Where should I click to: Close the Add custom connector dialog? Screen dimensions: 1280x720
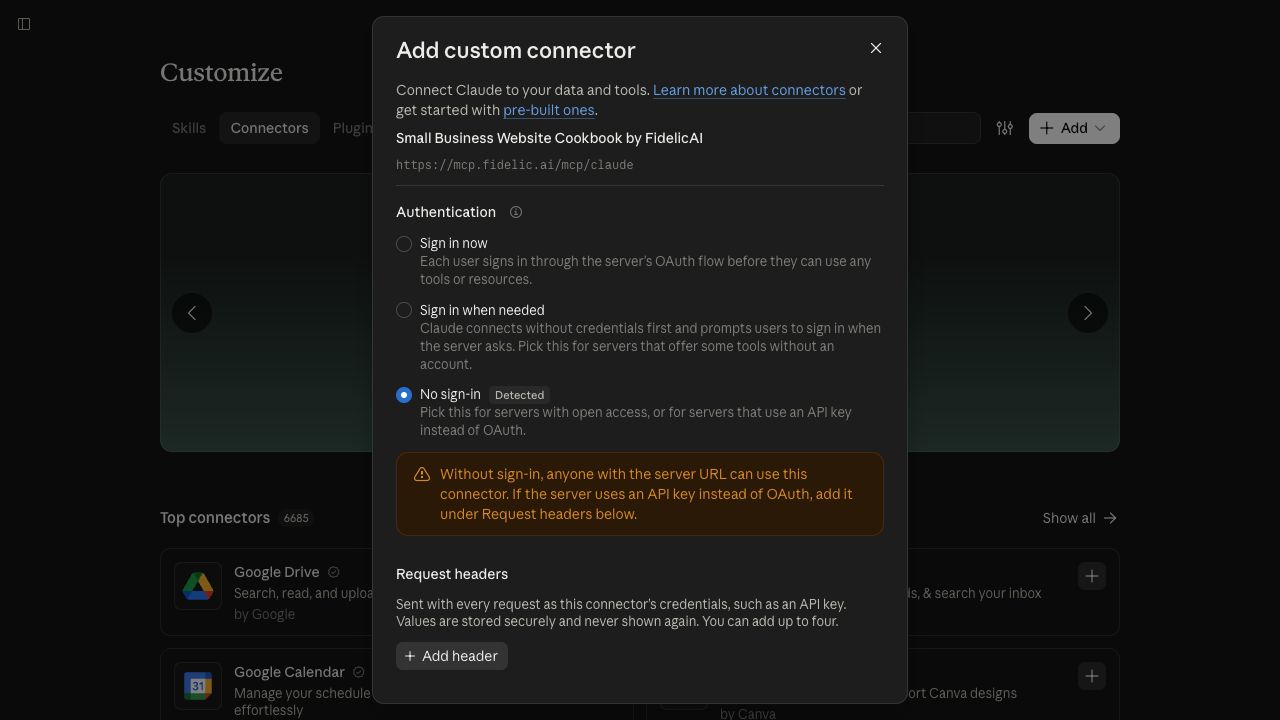pyautogui.click(x=876, y=48)
